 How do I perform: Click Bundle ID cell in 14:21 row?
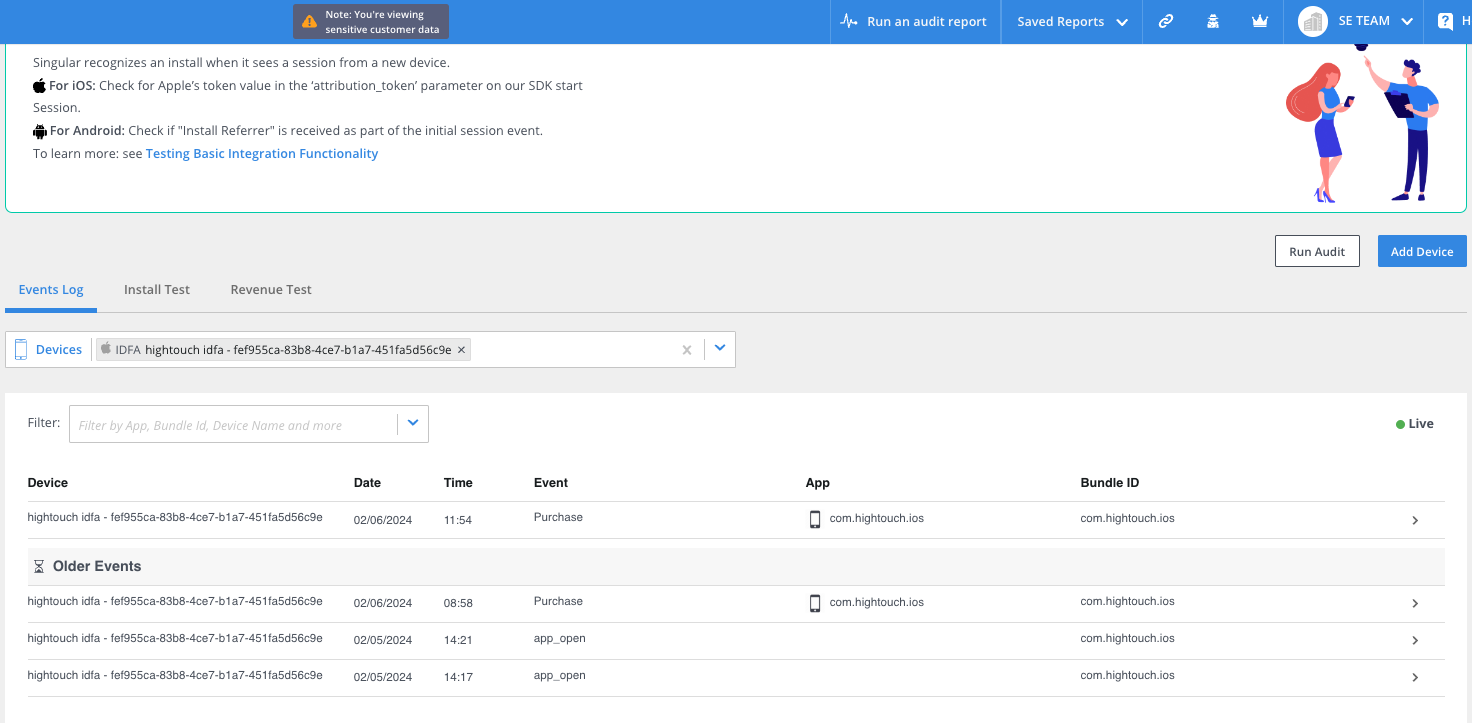[1128, 638]
